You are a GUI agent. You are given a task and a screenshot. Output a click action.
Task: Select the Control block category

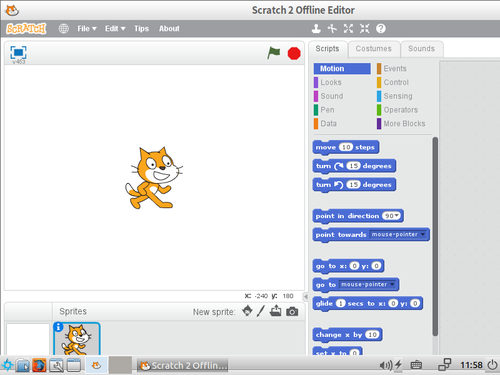(x=393, y=82)
